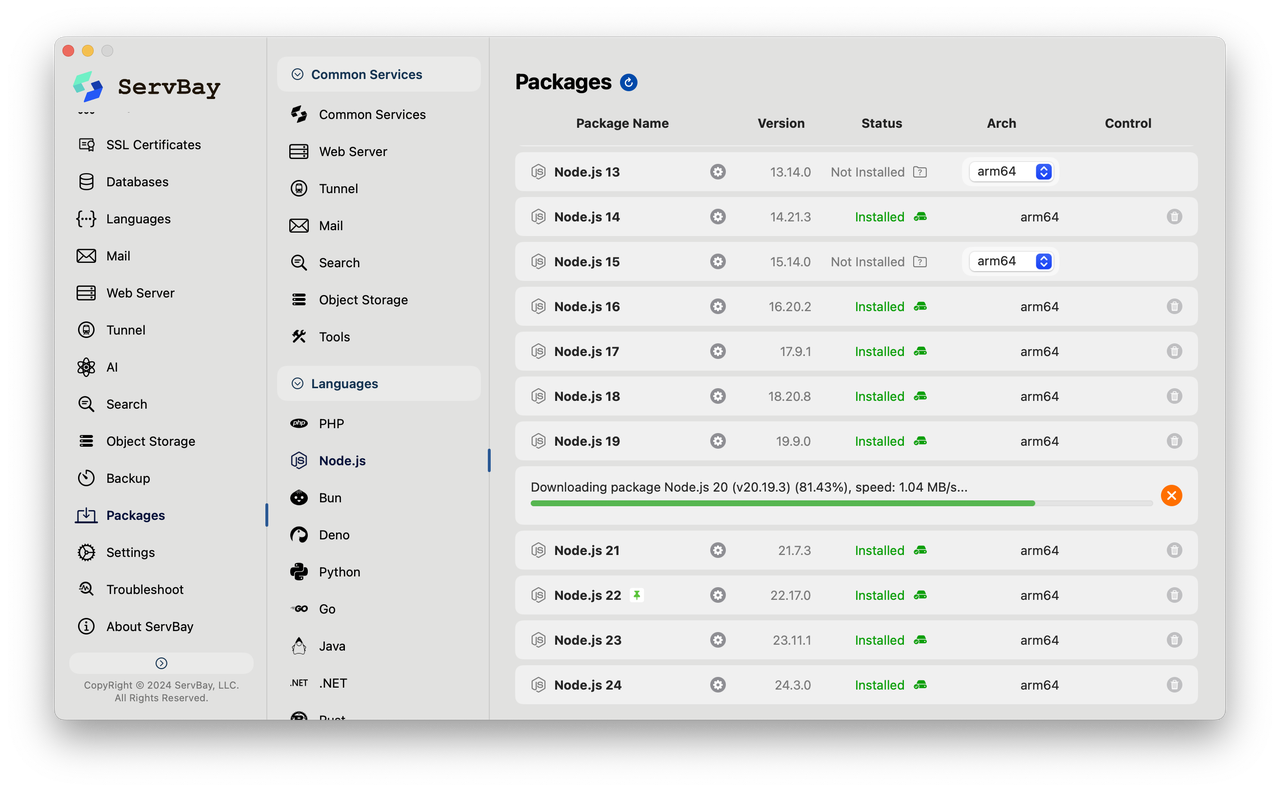Collapse the Languages section

(297, 384)
